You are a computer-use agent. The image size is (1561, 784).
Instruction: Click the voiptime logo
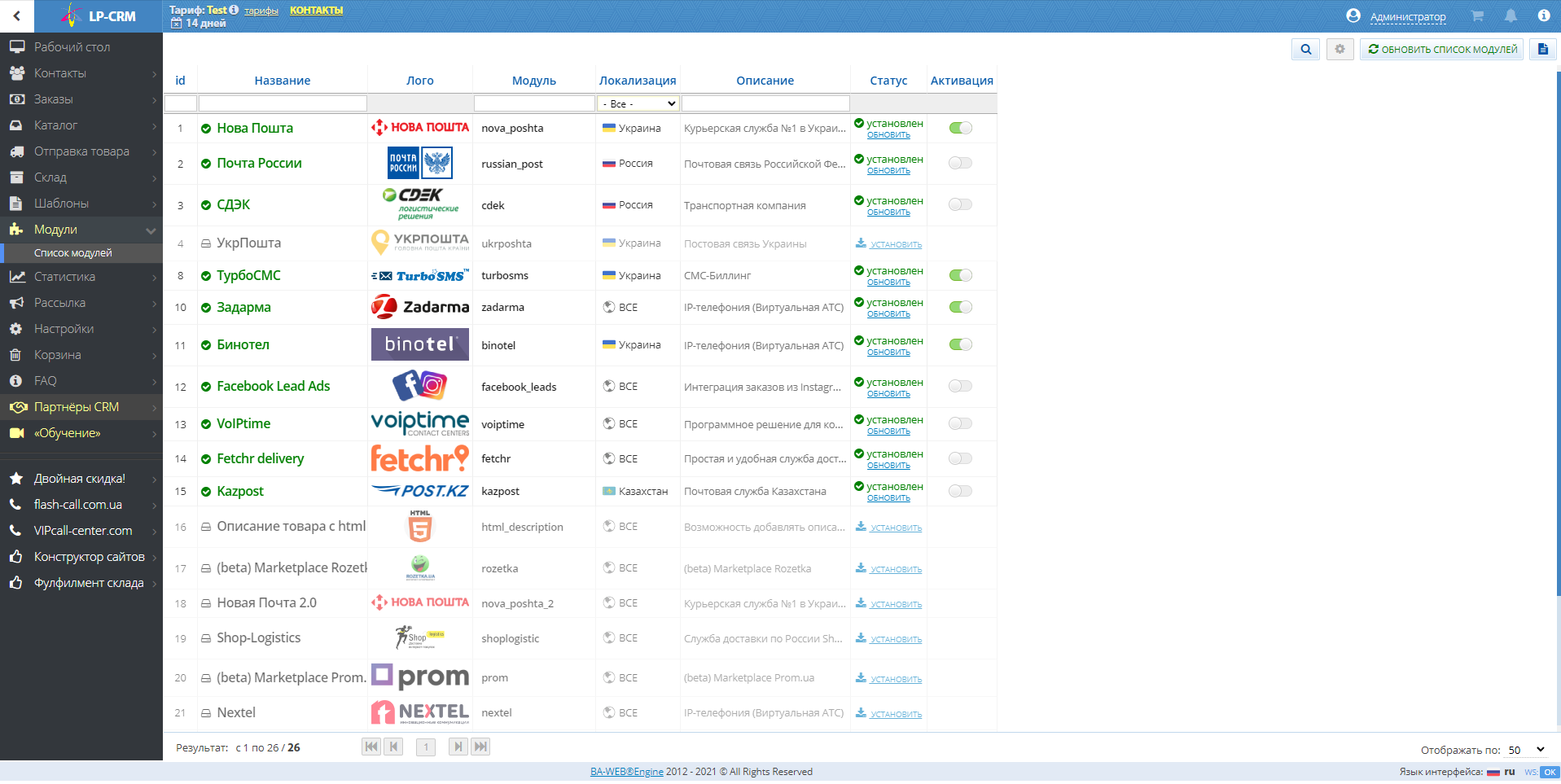(420, 423)
